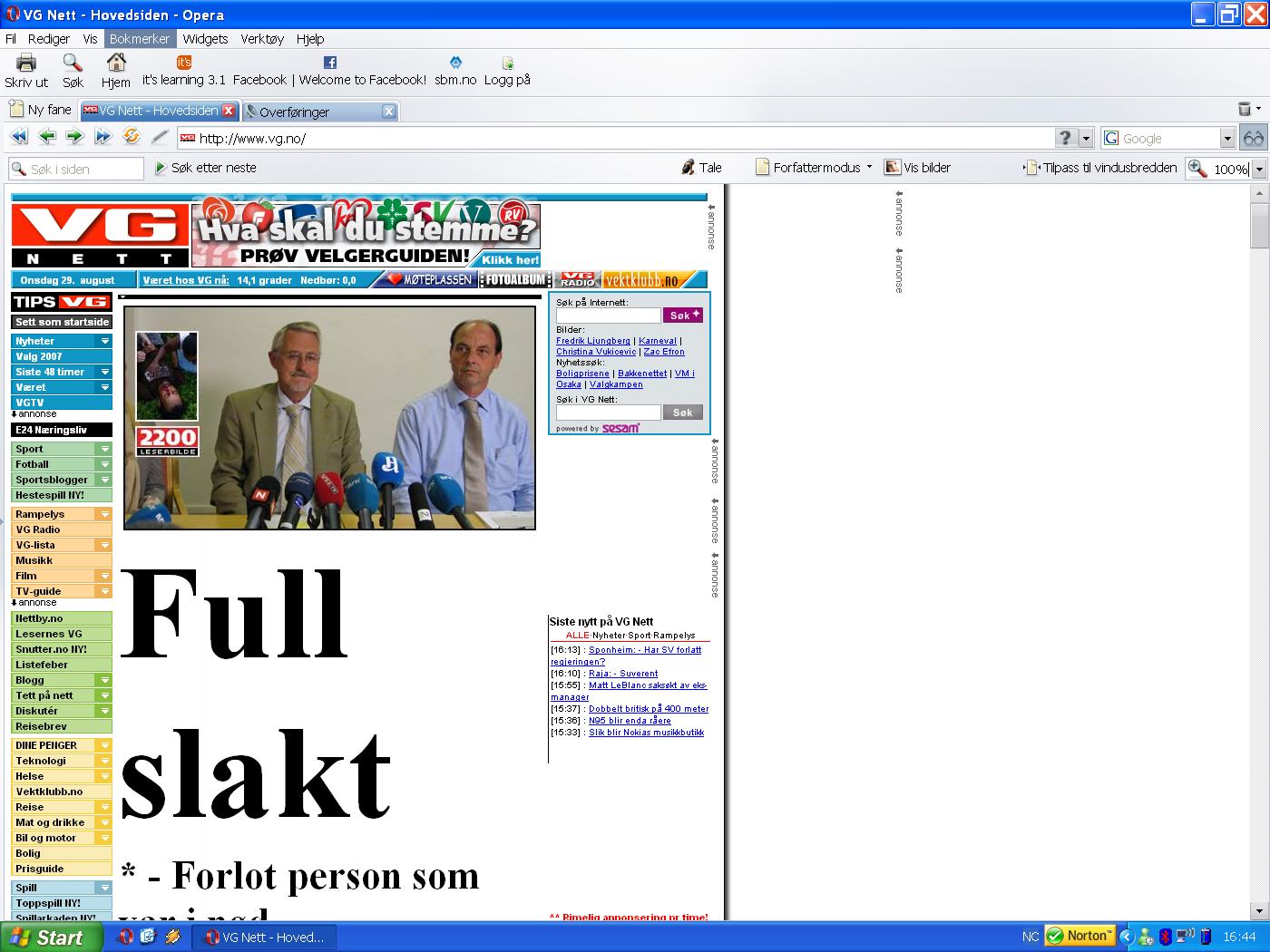Open the address bar history dropdown
This screenshot has height=952, width=1270.
1086,138
